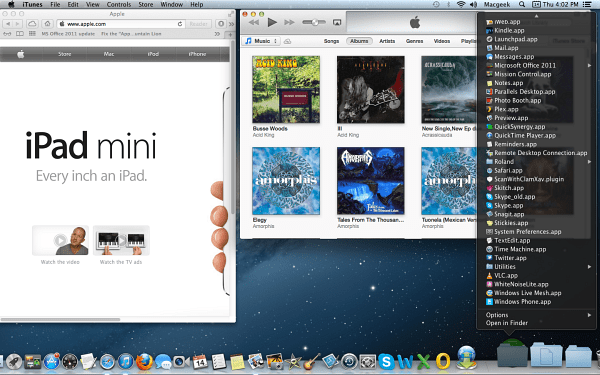Open a new Safari tab
Screen dimensions: 600x375
click(230, 34)
